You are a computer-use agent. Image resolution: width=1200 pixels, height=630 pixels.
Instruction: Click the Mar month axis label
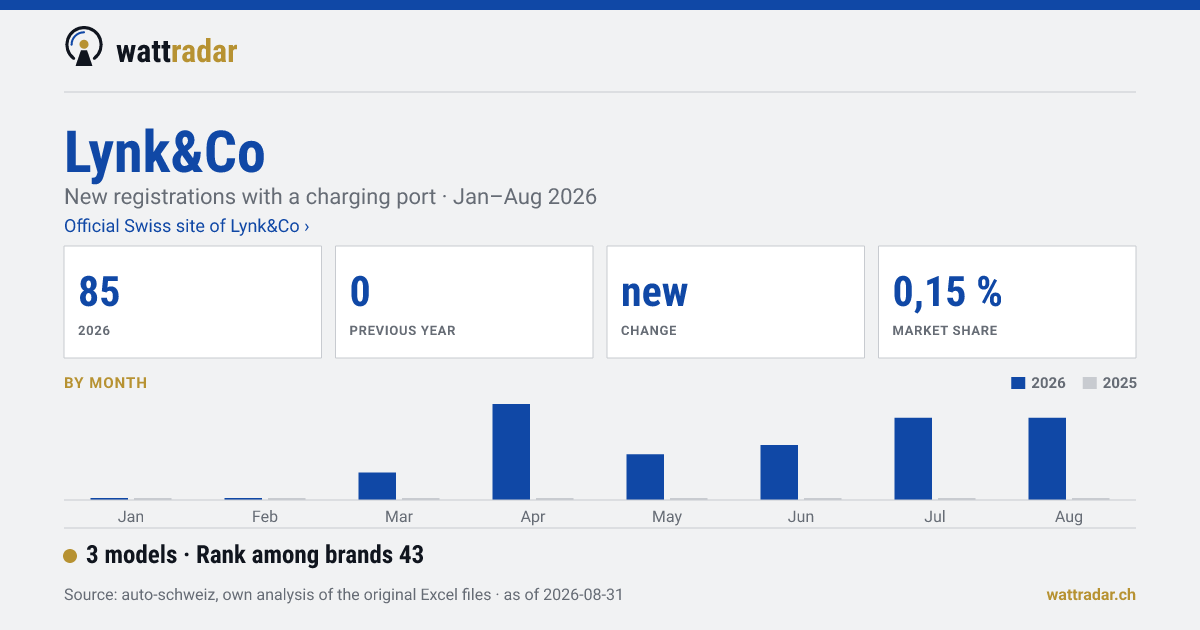point(399,516)
